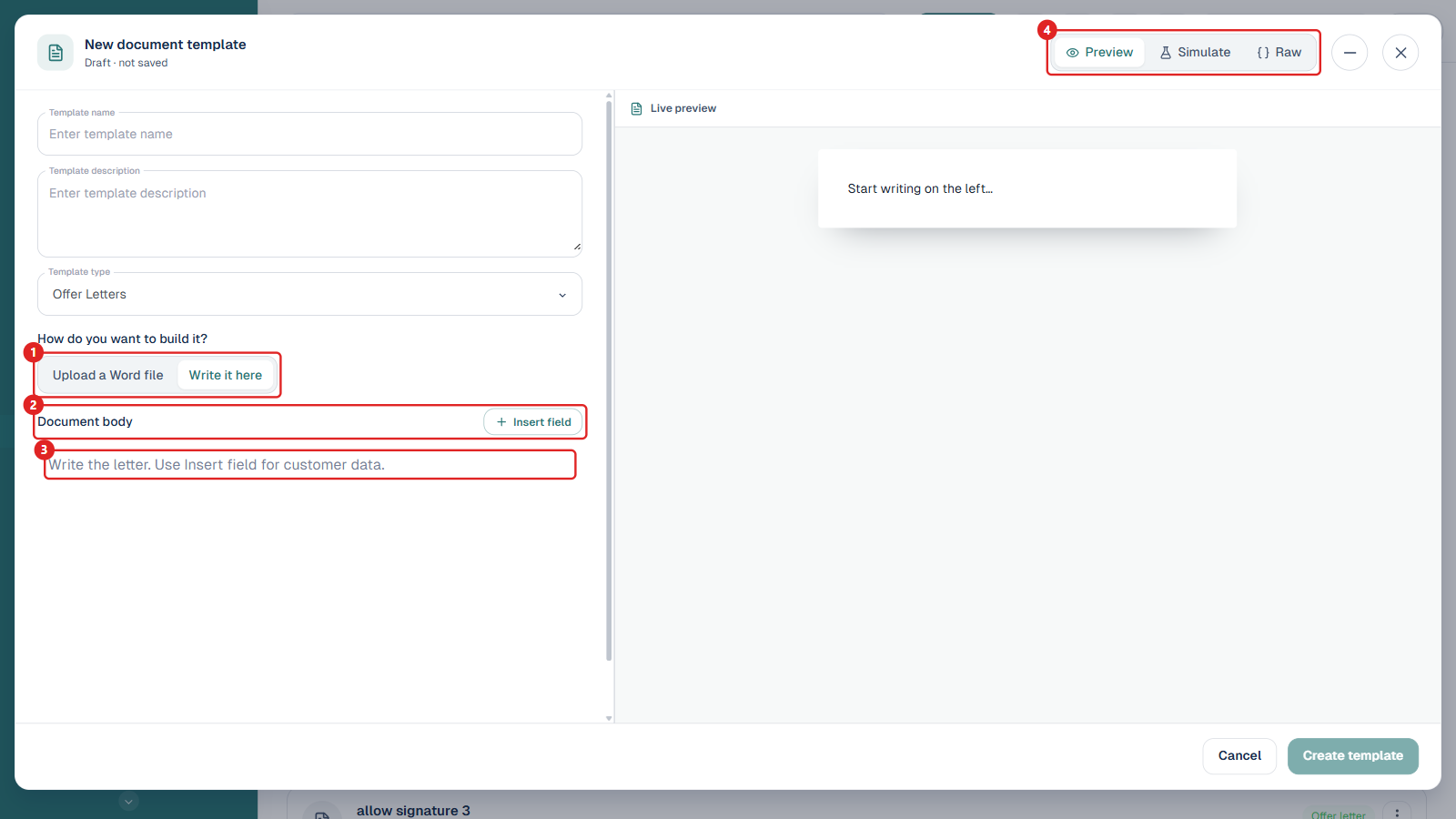
Task: Switch to the Preview tab
Action: point(1099,53)
